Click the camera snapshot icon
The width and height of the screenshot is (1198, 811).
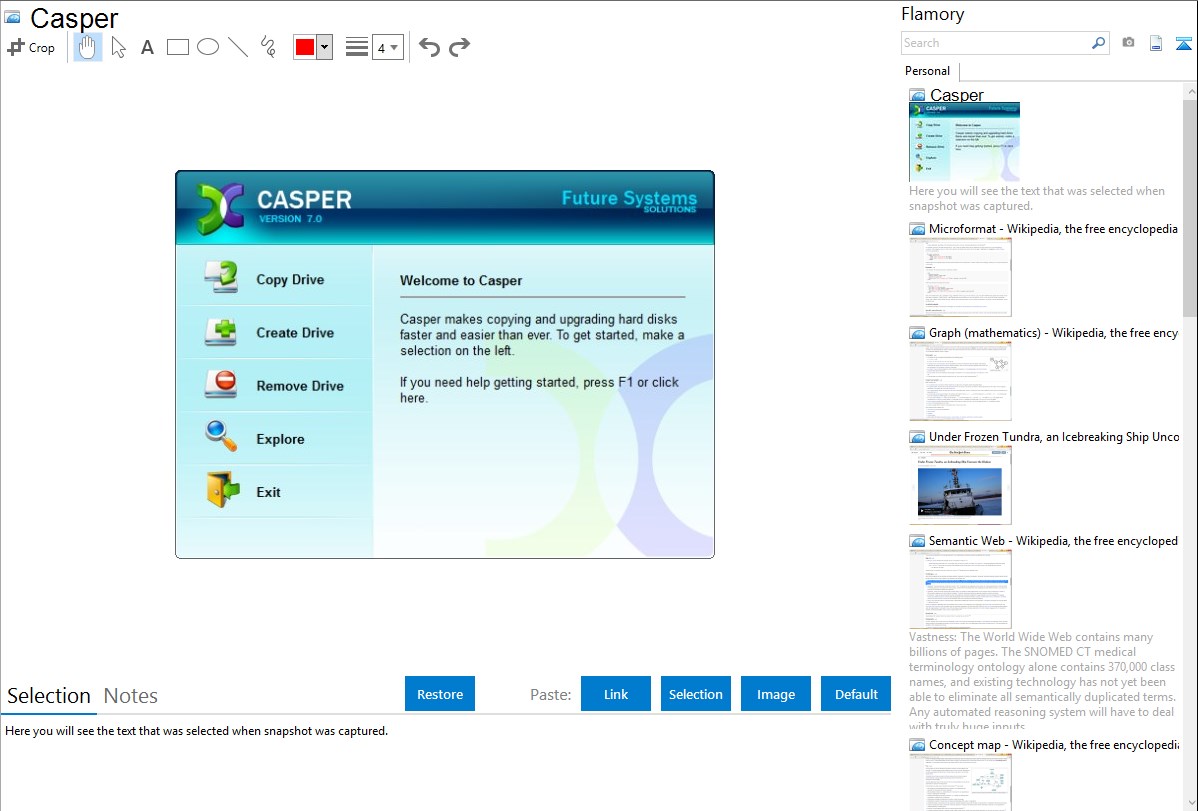1128,43
